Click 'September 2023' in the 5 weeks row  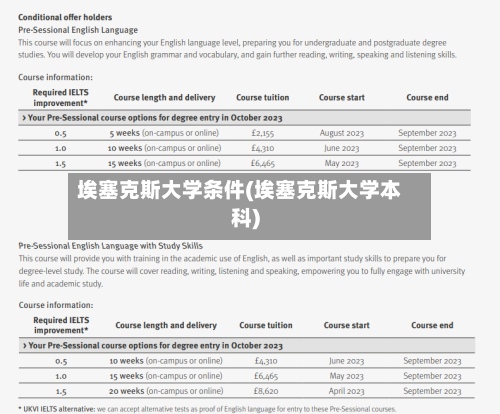click(x=427, y=133)
